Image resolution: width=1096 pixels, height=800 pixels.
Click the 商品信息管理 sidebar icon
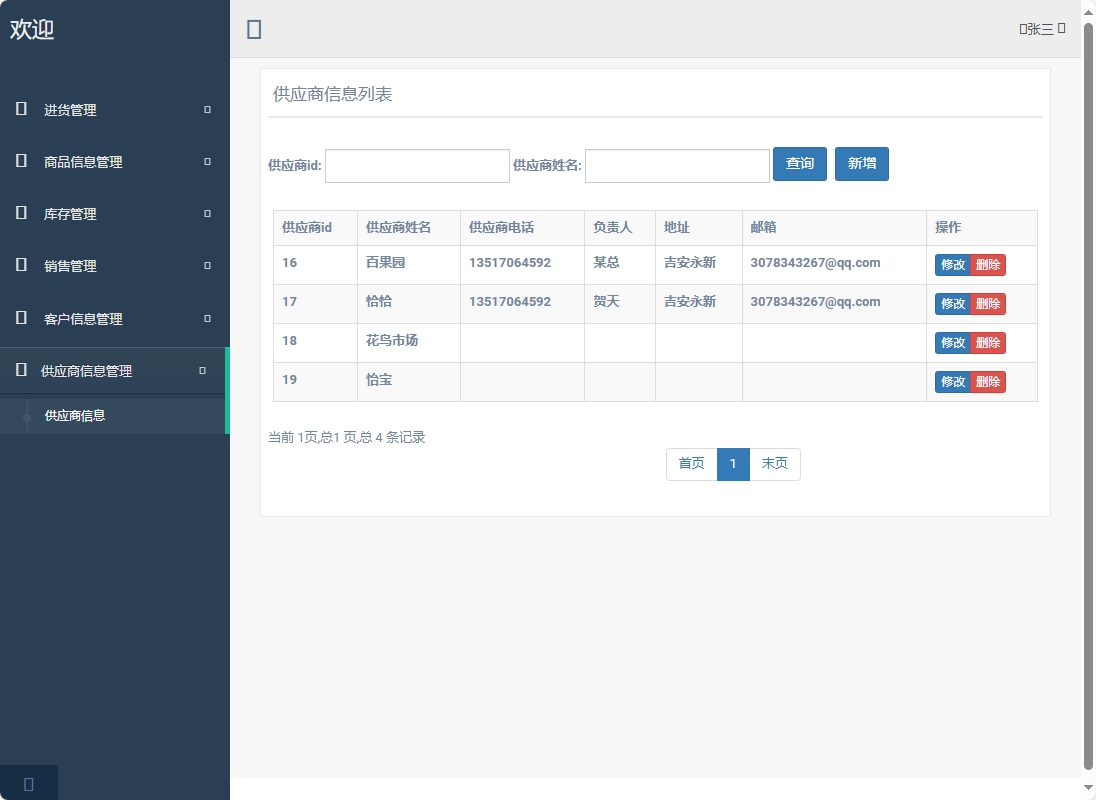[x=20, y=161]
